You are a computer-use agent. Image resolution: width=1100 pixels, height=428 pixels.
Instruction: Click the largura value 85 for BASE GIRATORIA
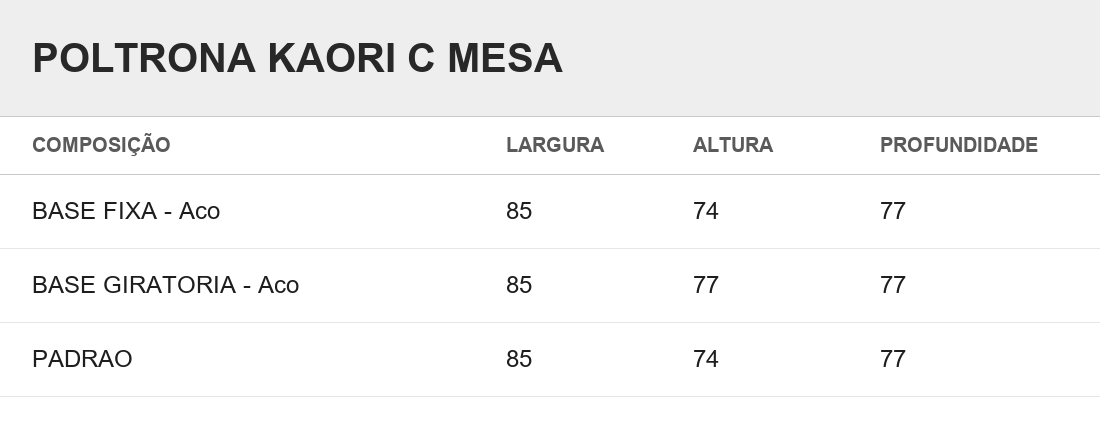[x=519, y=285]
